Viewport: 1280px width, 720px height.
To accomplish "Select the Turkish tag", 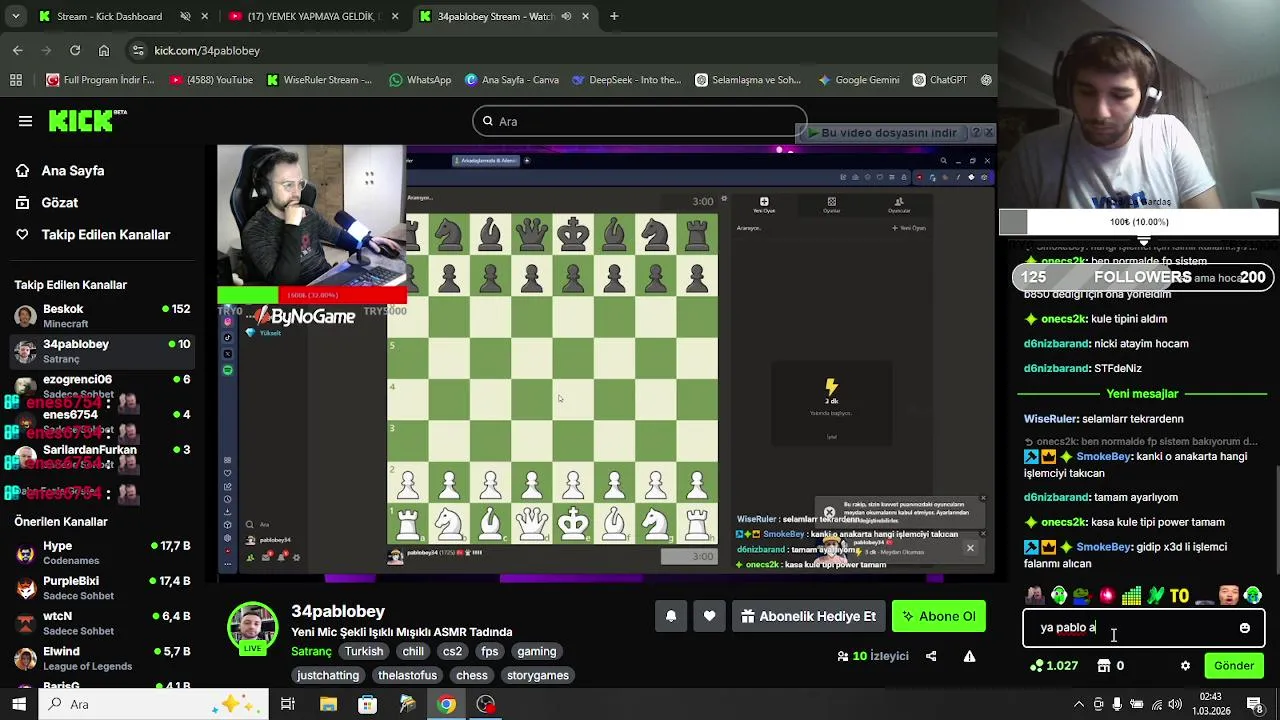I will click(364, 651).
